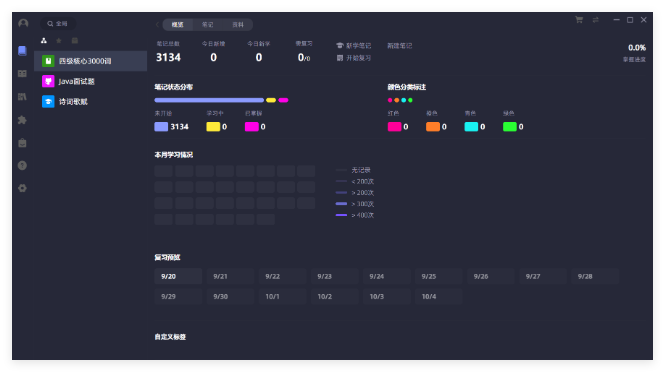Viewport: 665px width, 372px height.
Task: Click the magenta mastered status swatch
Action: coord(251,126)
